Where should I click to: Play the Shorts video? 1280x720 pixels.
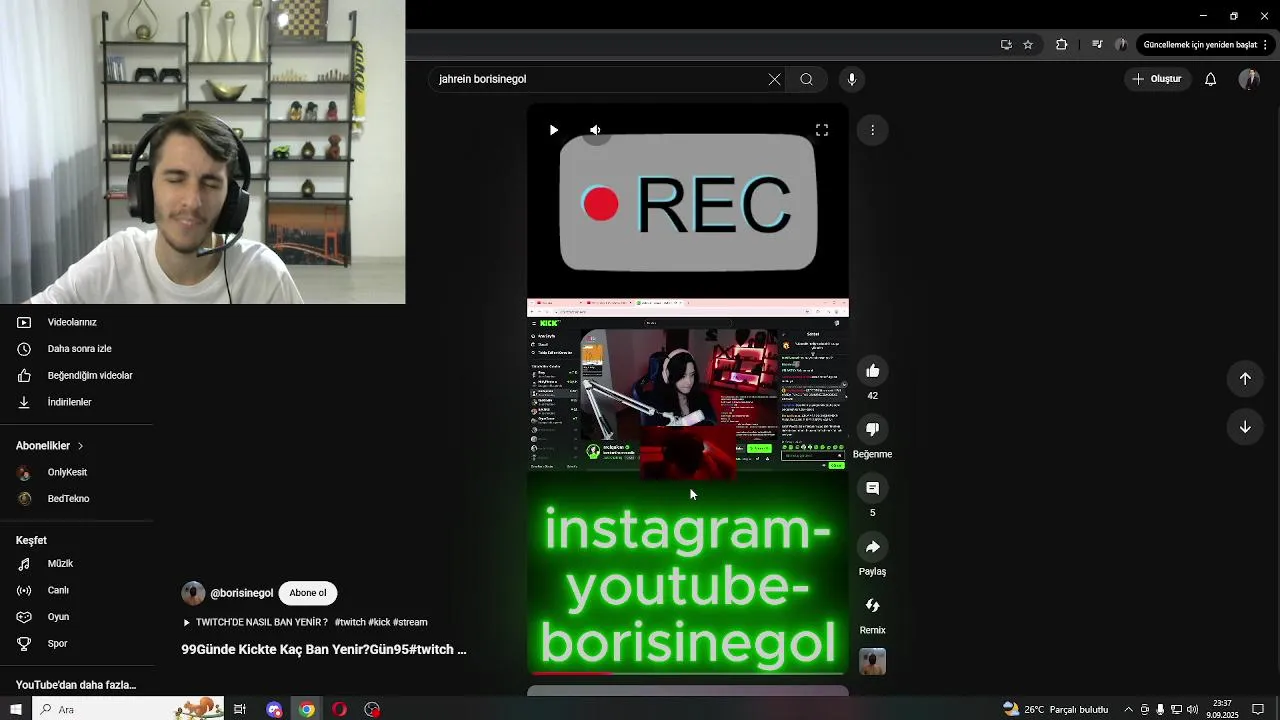coord(553,130)
